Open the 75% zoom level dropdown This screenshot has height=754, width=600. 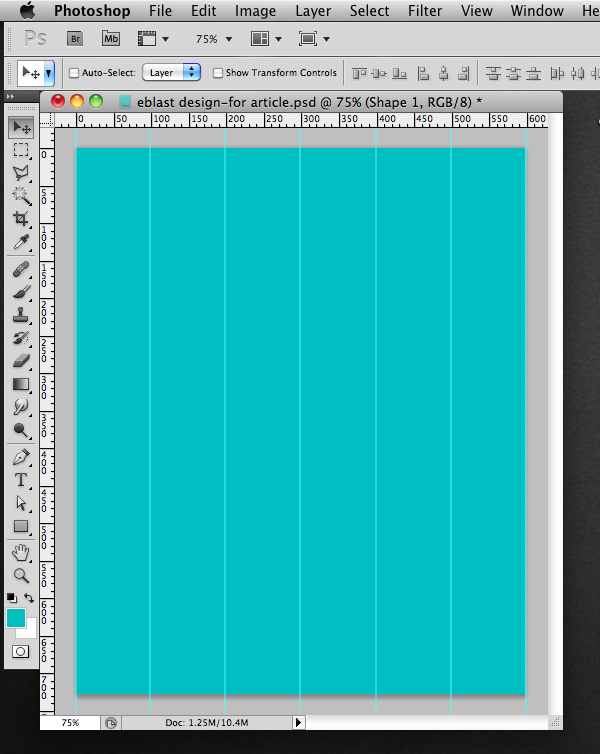click(x=214, y=39)
